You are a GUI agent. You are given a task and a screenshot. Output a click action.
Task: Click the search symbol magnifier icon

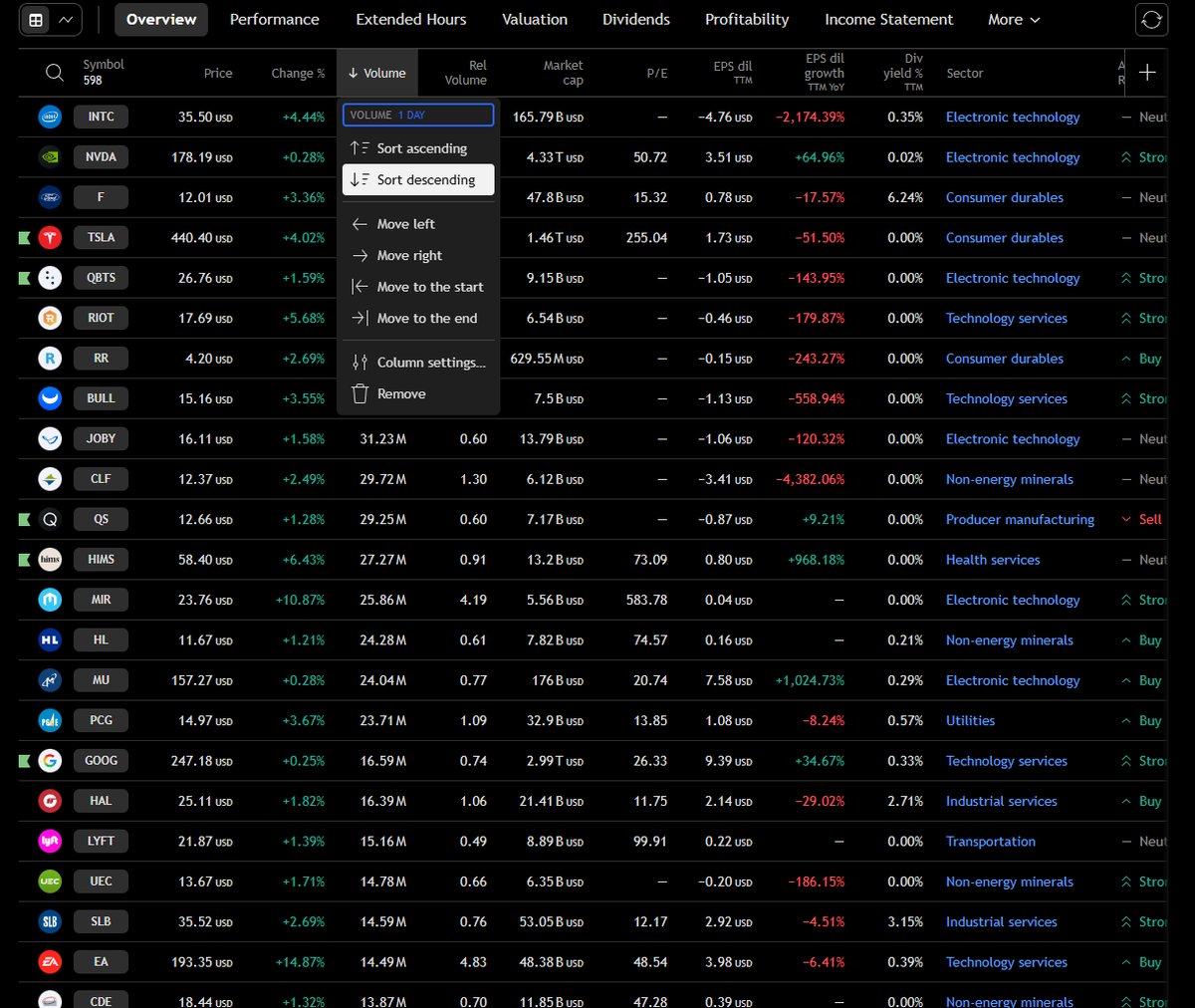(55, 73)
